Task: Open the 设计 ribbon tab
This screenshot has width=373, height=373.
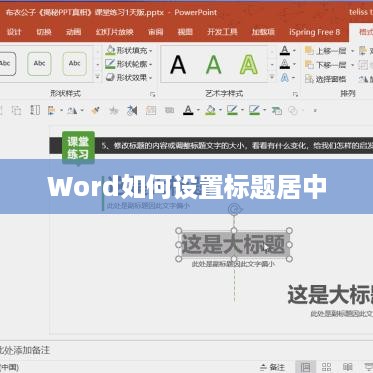Action: (14, 32)
